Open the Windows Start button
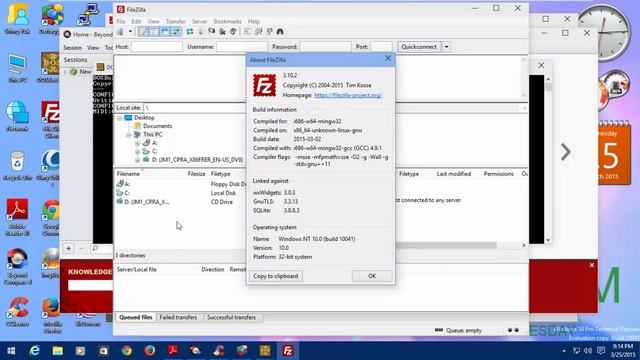Viewport: 640px width, 360px height. click(11, 351)
